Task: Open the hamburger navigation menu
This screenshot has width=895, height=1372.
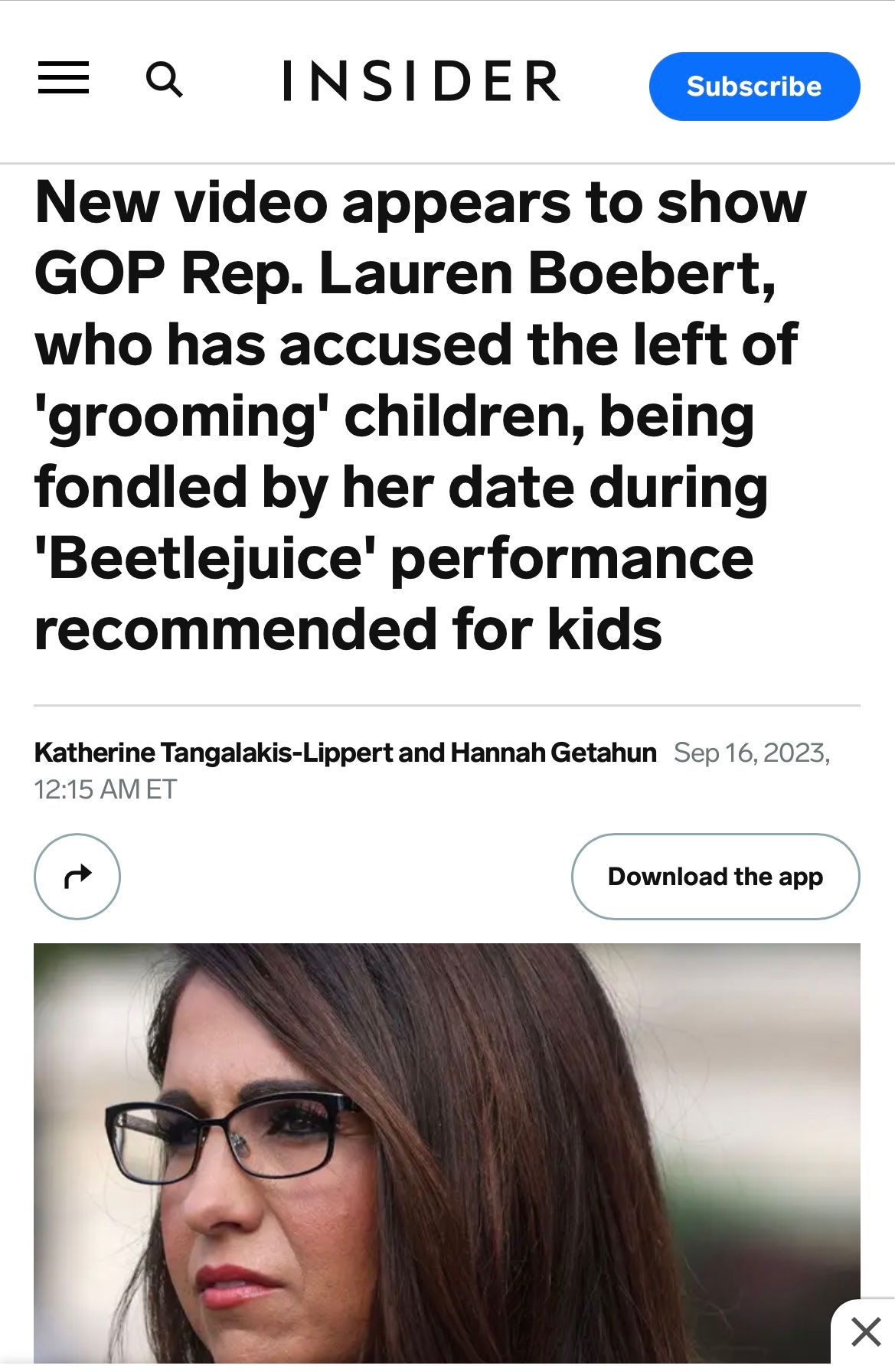Action: tap(64, 78)
